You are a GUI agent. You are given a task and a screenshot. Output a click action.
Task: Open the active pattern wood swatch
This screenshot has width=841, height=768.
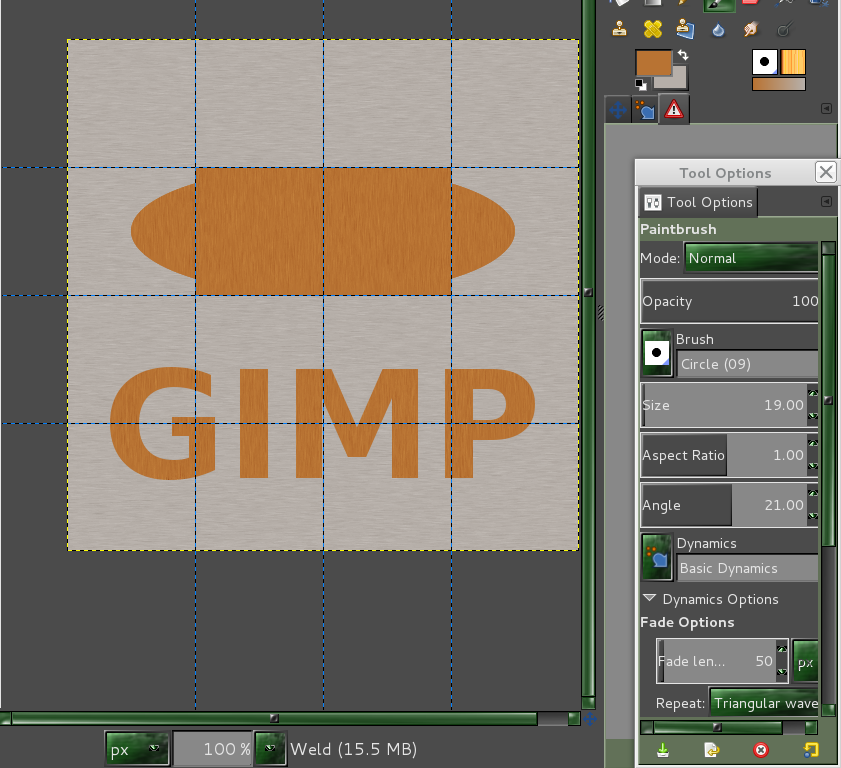[793, 62]
